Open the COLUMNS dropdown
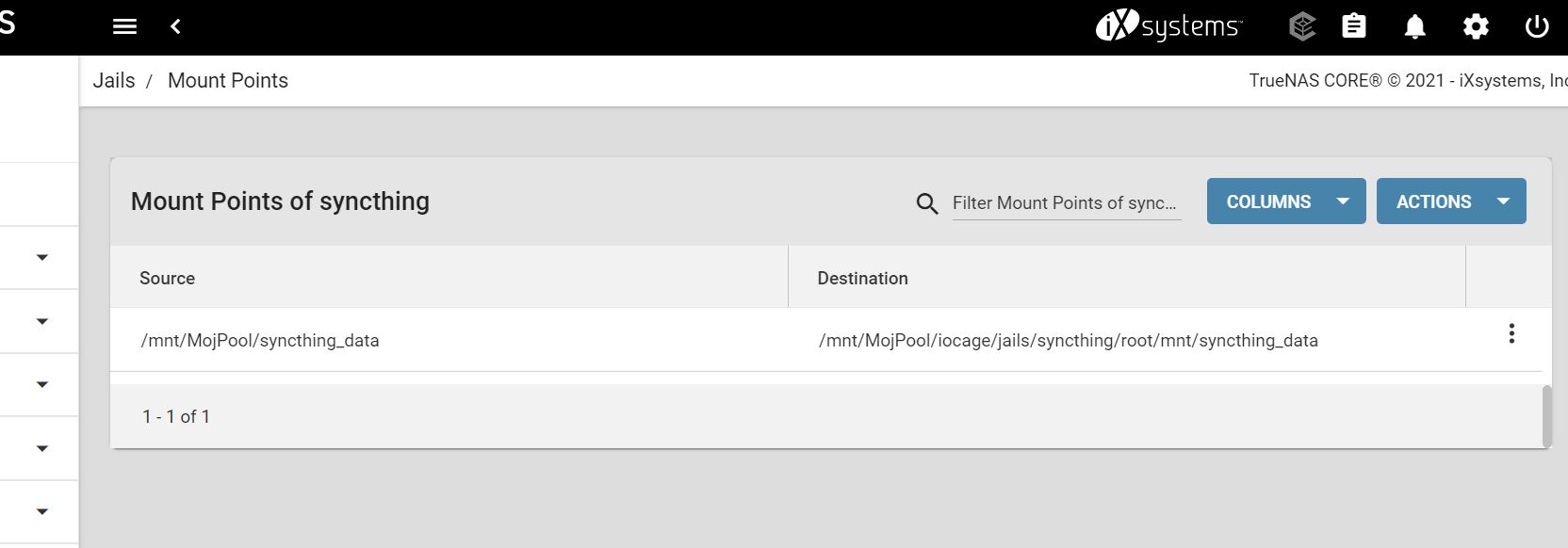This screenshot has width=1568, height=548. 1286,201
